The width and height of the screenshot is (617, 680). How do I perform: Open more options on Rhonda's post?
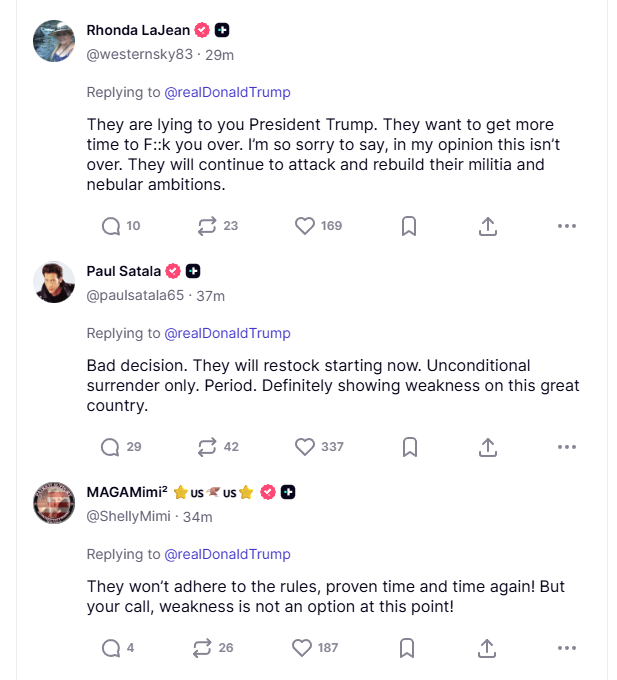567,226
